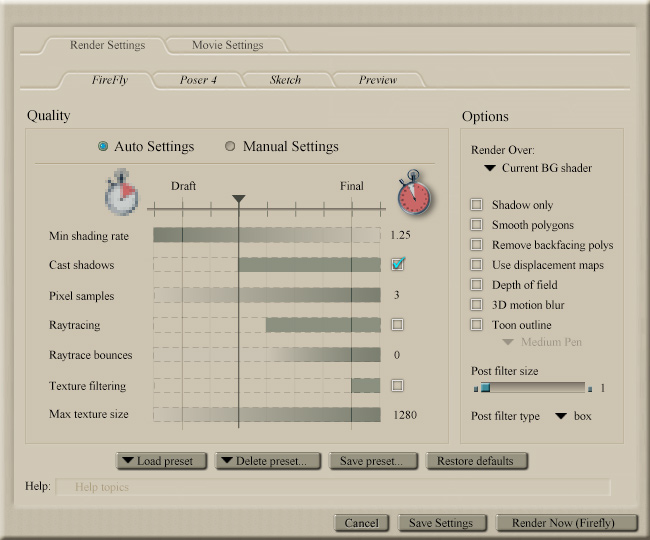Screen dimensions: 650x540
Task: Click the Draft stopwatch icon
Action: [x=121, y=192]
